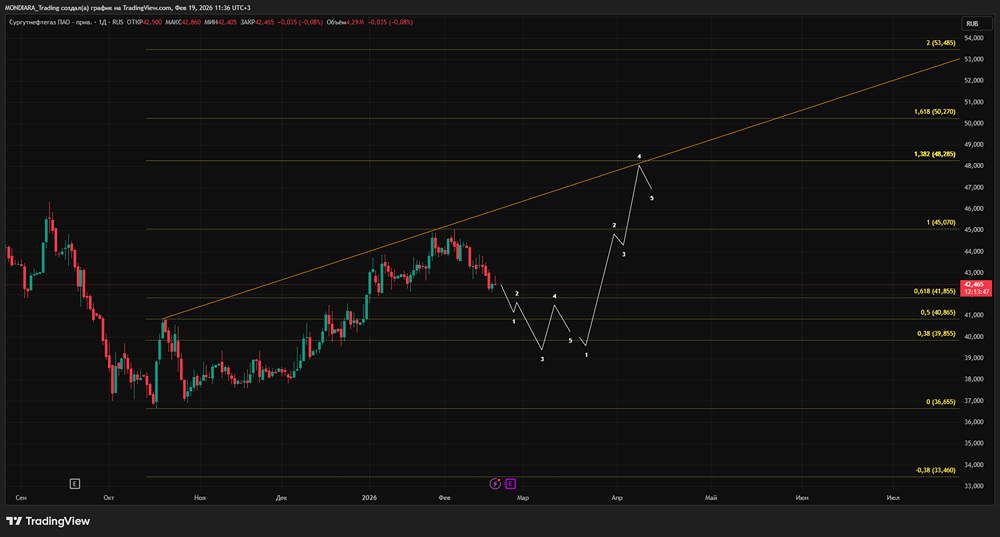Click the 1Д timeframe in the legend
The image size is (1000, 537).
coord(102,22)
